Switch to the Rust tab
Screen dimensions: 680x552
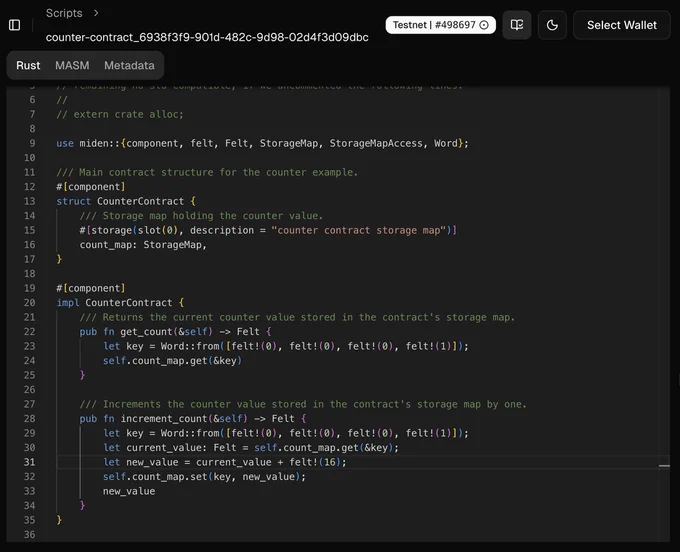click(x=28, y=65)
